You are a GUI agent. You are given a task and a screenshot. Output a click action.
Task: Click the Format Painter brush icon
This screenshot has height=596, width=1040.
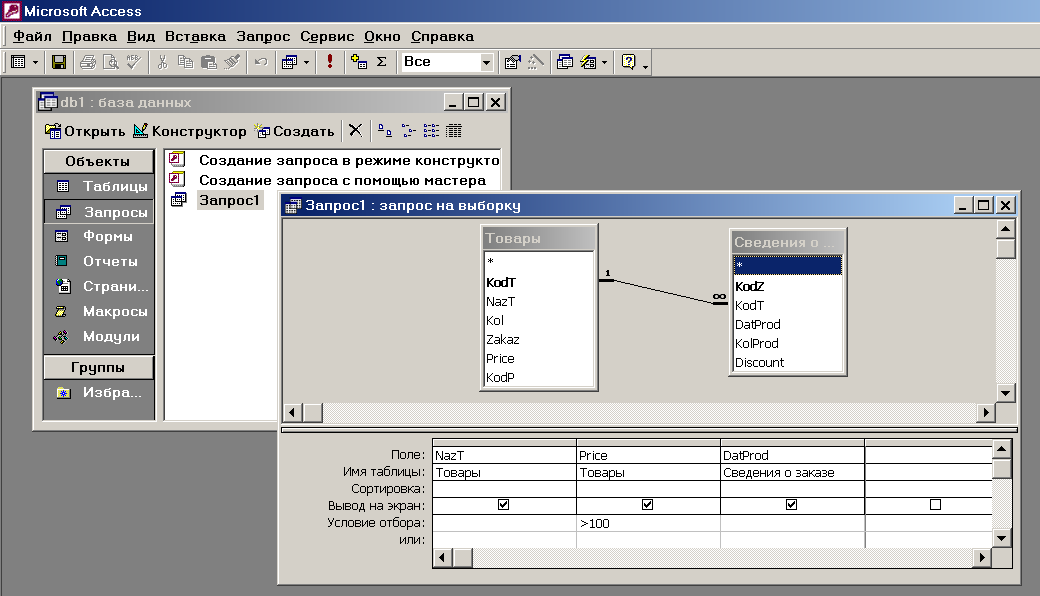(x=231, y=62)
